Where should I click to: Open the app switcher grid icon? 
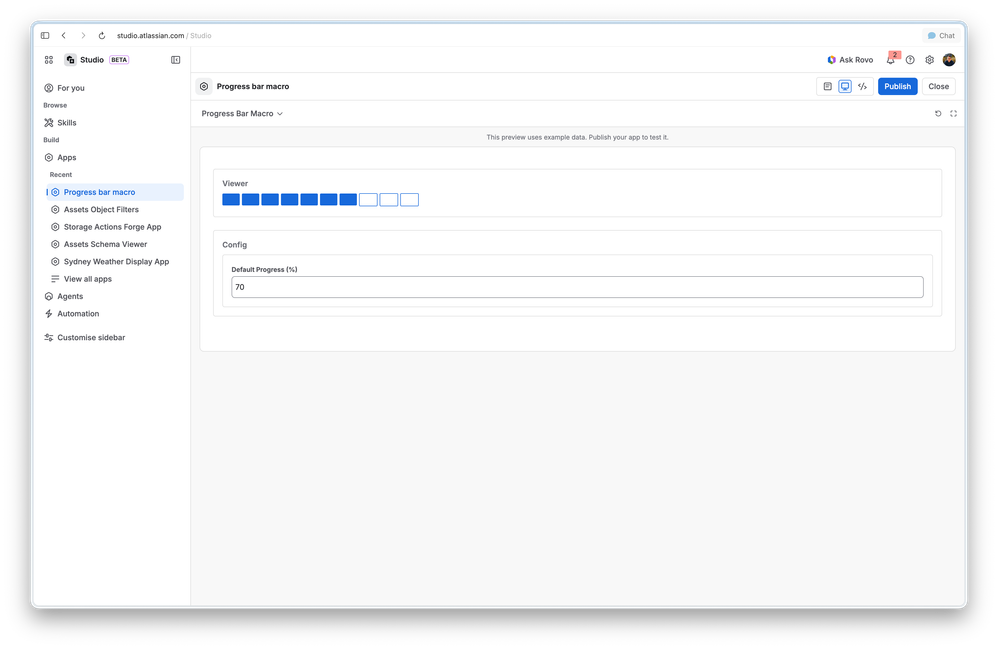click(x=48, y=60)
